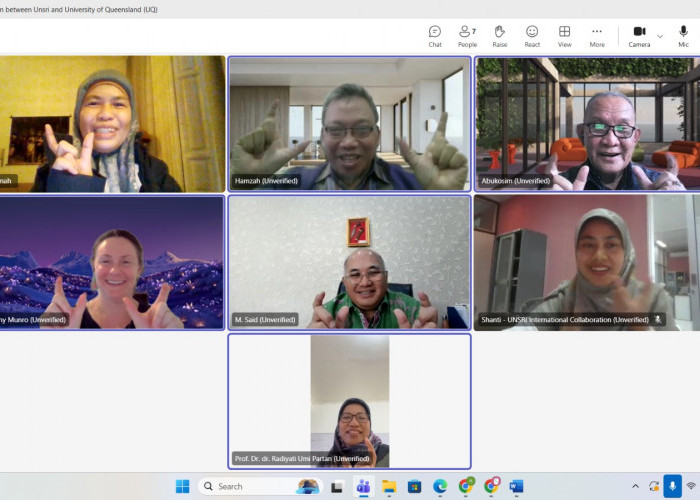The image size is (700, 500).
Task: Open the Windows Start menu
Action: (x=182, y=487)
